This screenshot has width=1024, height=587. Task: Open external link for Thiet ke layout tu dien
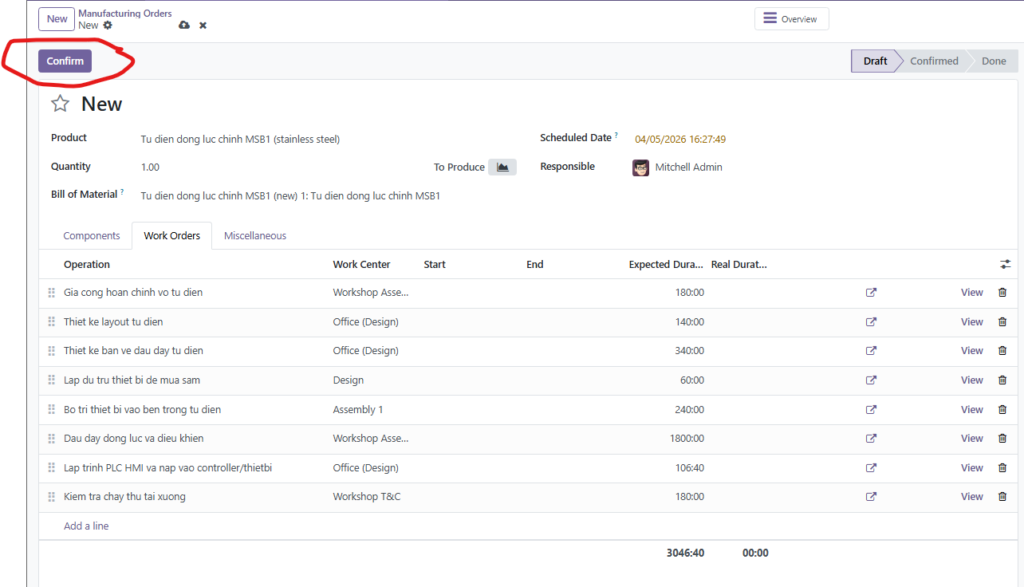pyautogui.click(x=871, y=322)
